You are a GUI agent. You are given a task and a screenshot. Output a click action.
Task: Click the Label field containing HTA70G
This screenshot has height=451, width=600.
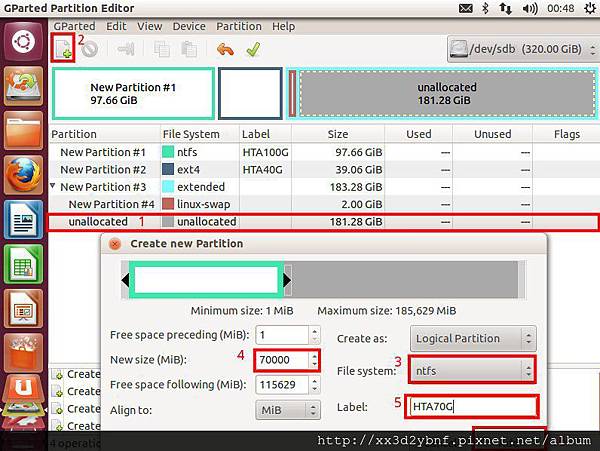tap(472, 406)
